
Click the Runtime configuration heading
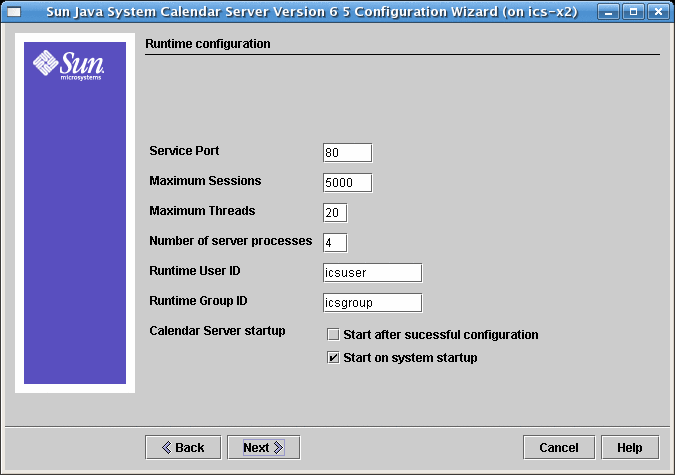208,43
